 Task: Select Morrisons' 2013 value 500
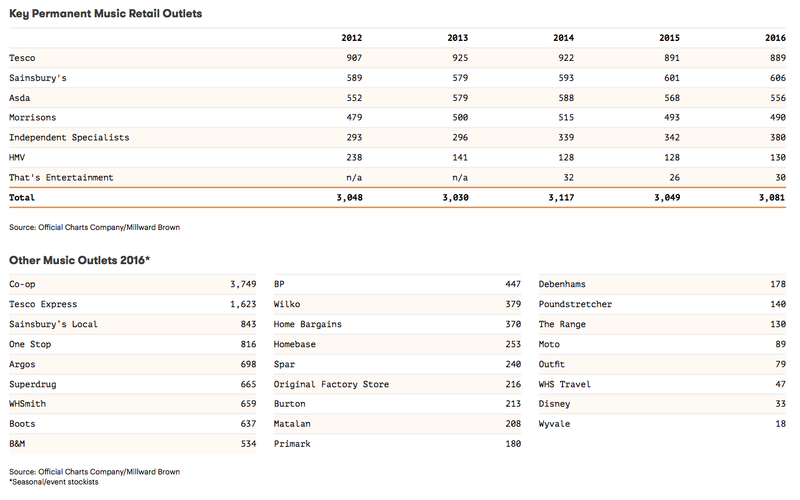[460, 117]
